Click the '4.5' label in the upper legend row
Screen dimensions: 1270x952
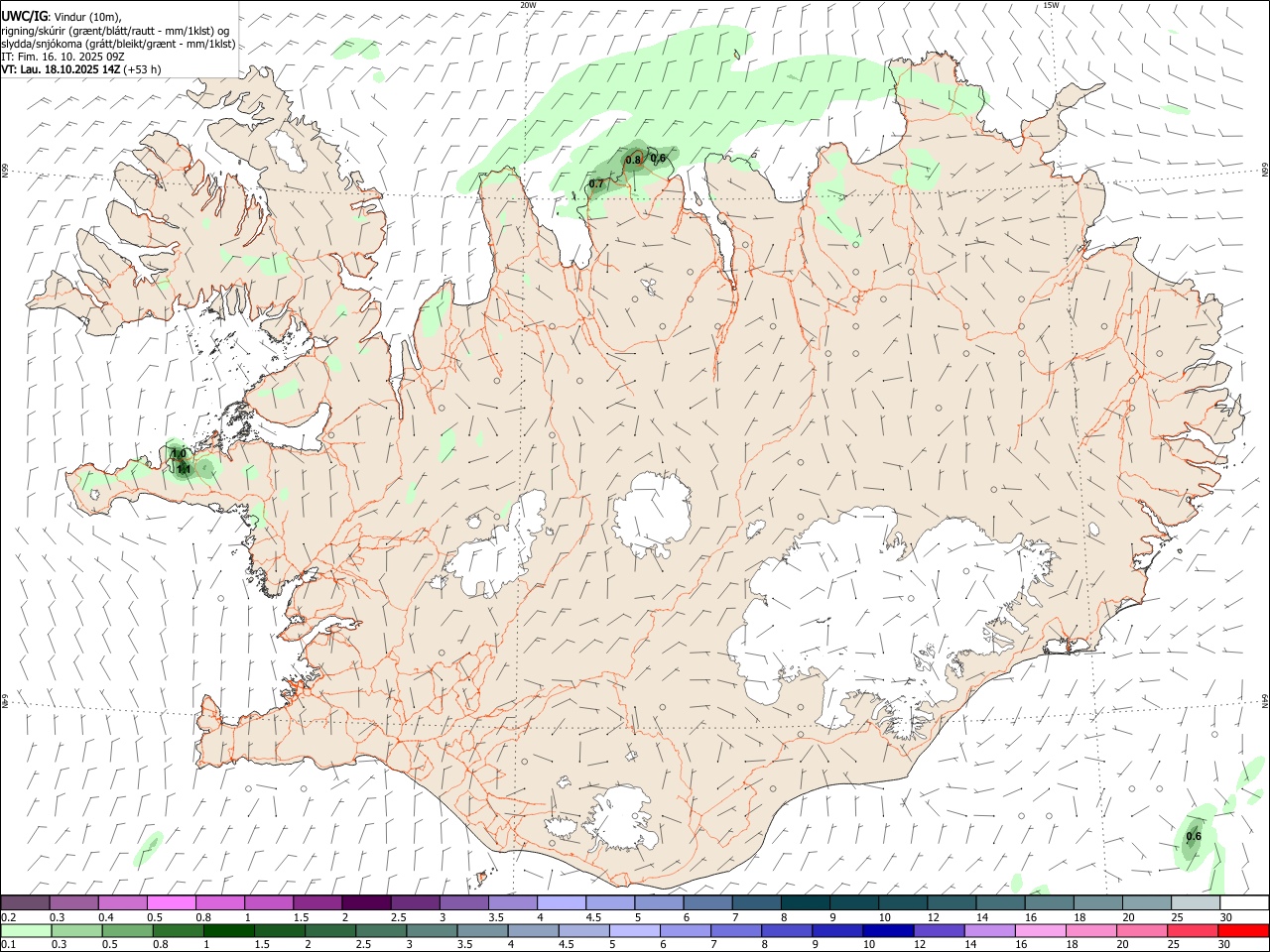click(x=593, y=917)
